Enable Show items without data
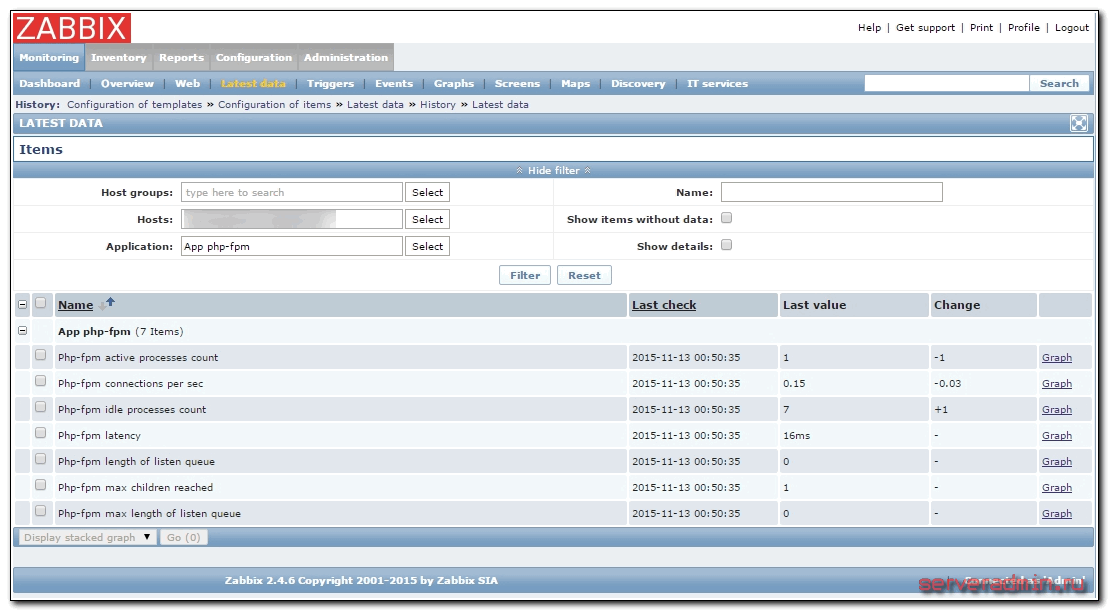1110x612 pixels. pos(726,218)
